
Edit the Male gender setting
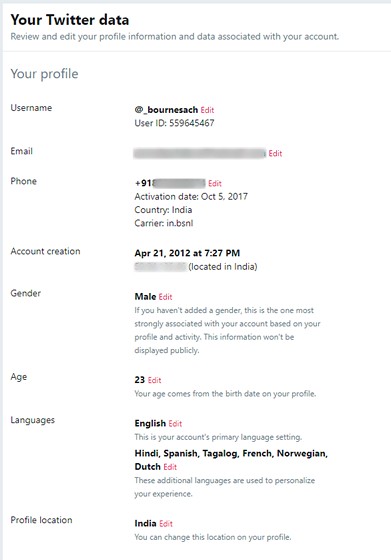point(165,297)
